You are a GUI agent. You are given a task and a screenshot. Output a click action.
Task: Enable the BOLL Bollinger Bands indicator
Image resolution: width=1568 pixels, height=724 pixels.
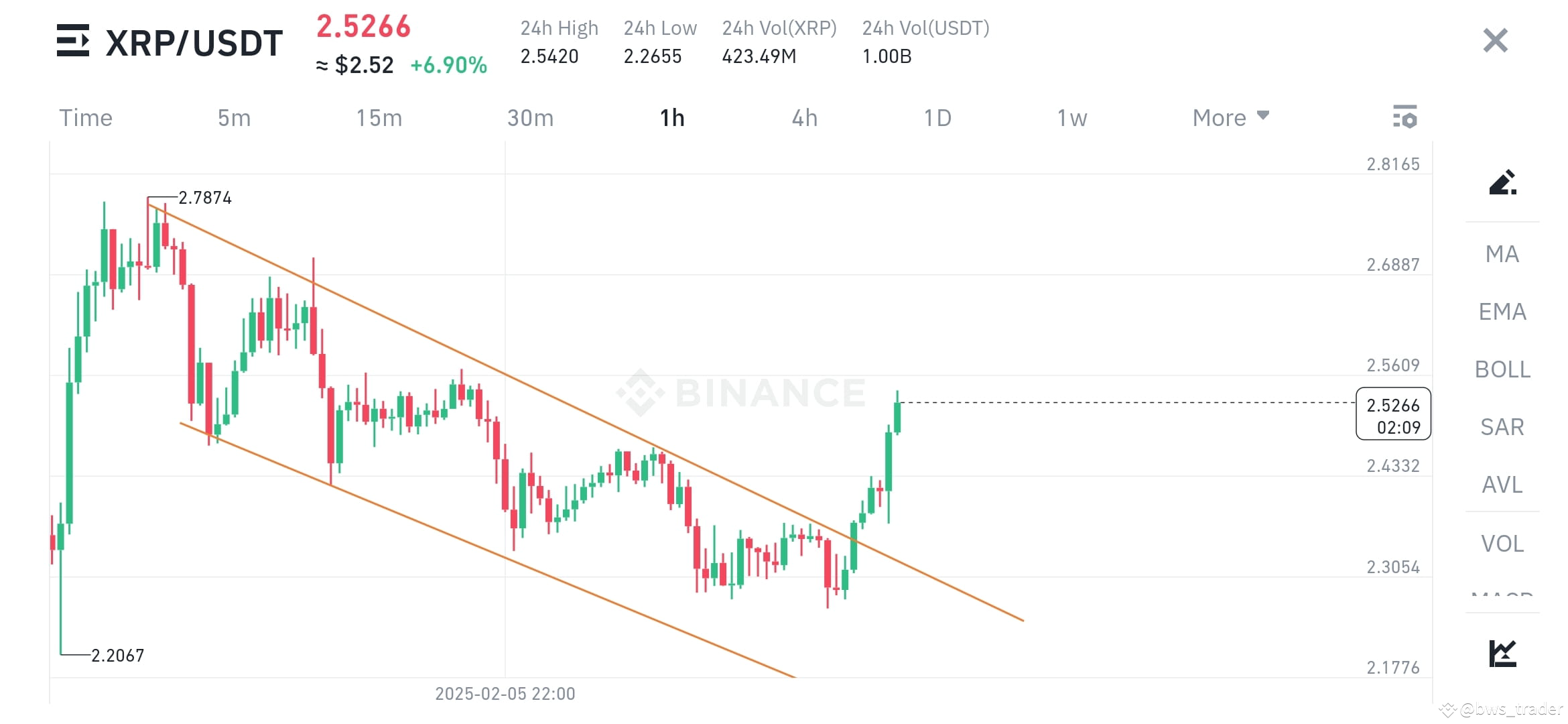pos(1502,369)
